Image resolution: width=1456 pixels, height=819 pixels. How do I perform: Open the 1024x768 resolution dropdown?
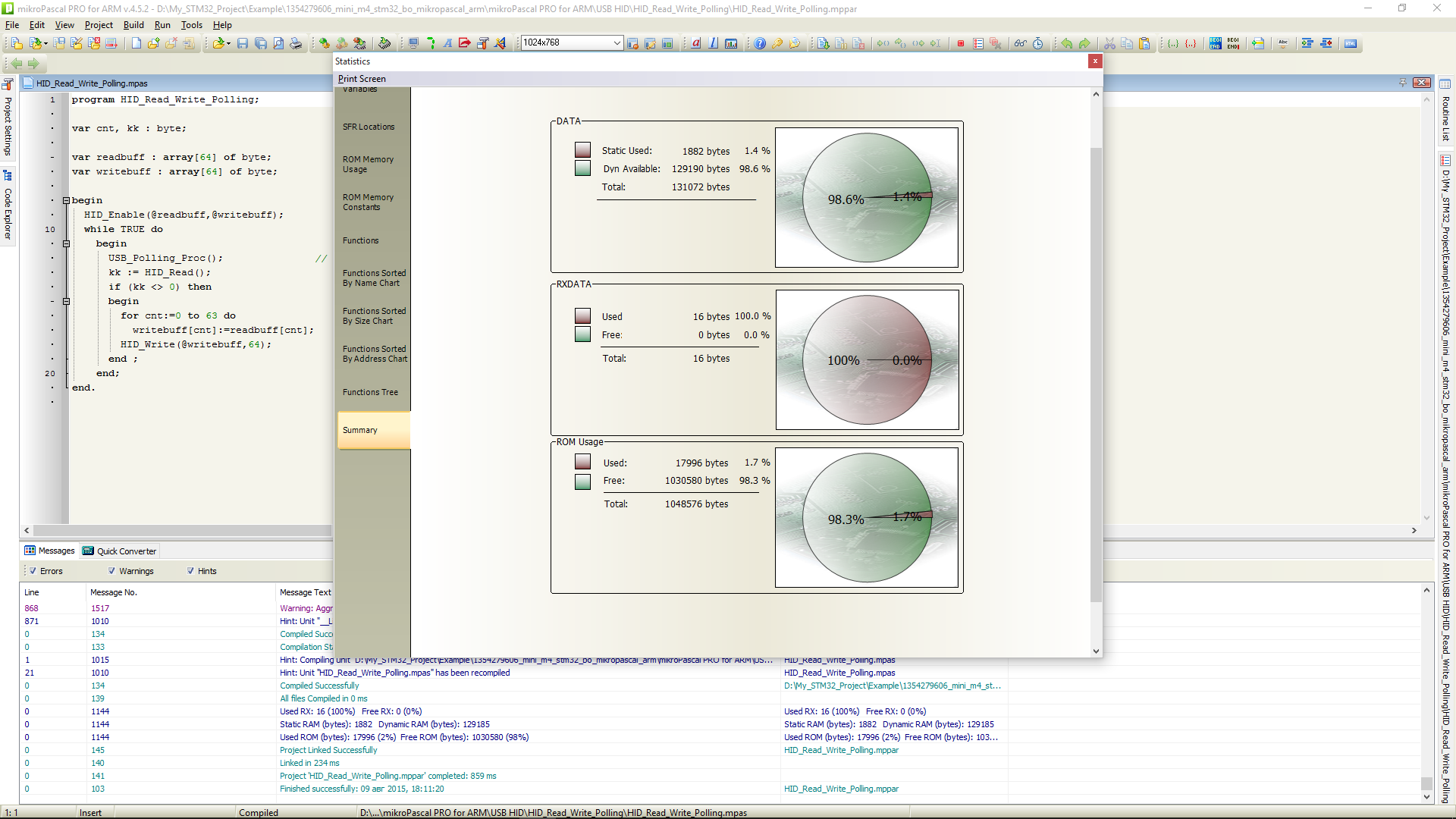(x=617, y=43)
